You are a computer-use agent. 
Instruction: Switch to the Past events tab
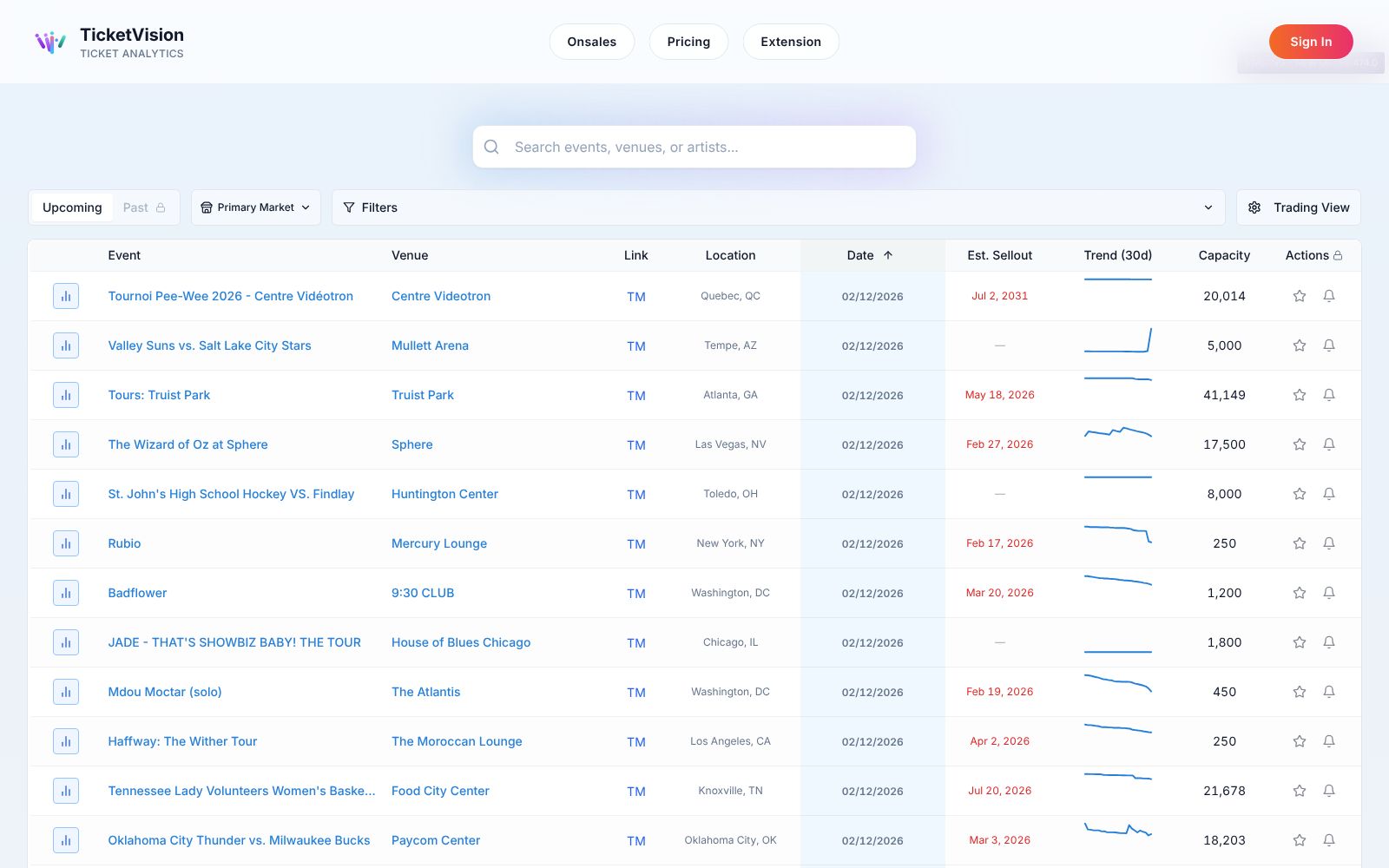[144, 207]
